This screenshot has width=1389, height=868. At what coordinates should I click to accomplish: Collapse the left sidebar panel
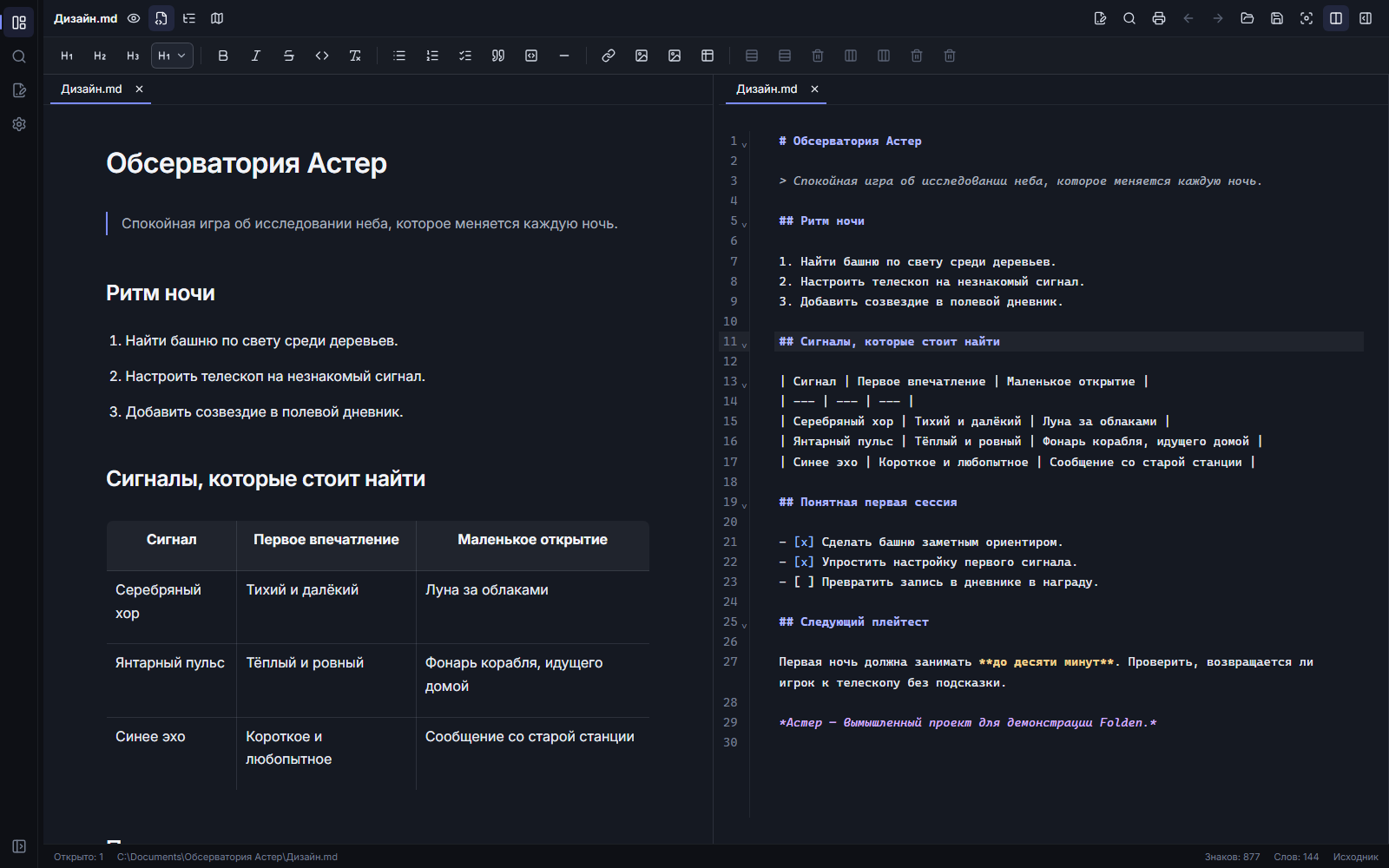[x=19, y=846]
